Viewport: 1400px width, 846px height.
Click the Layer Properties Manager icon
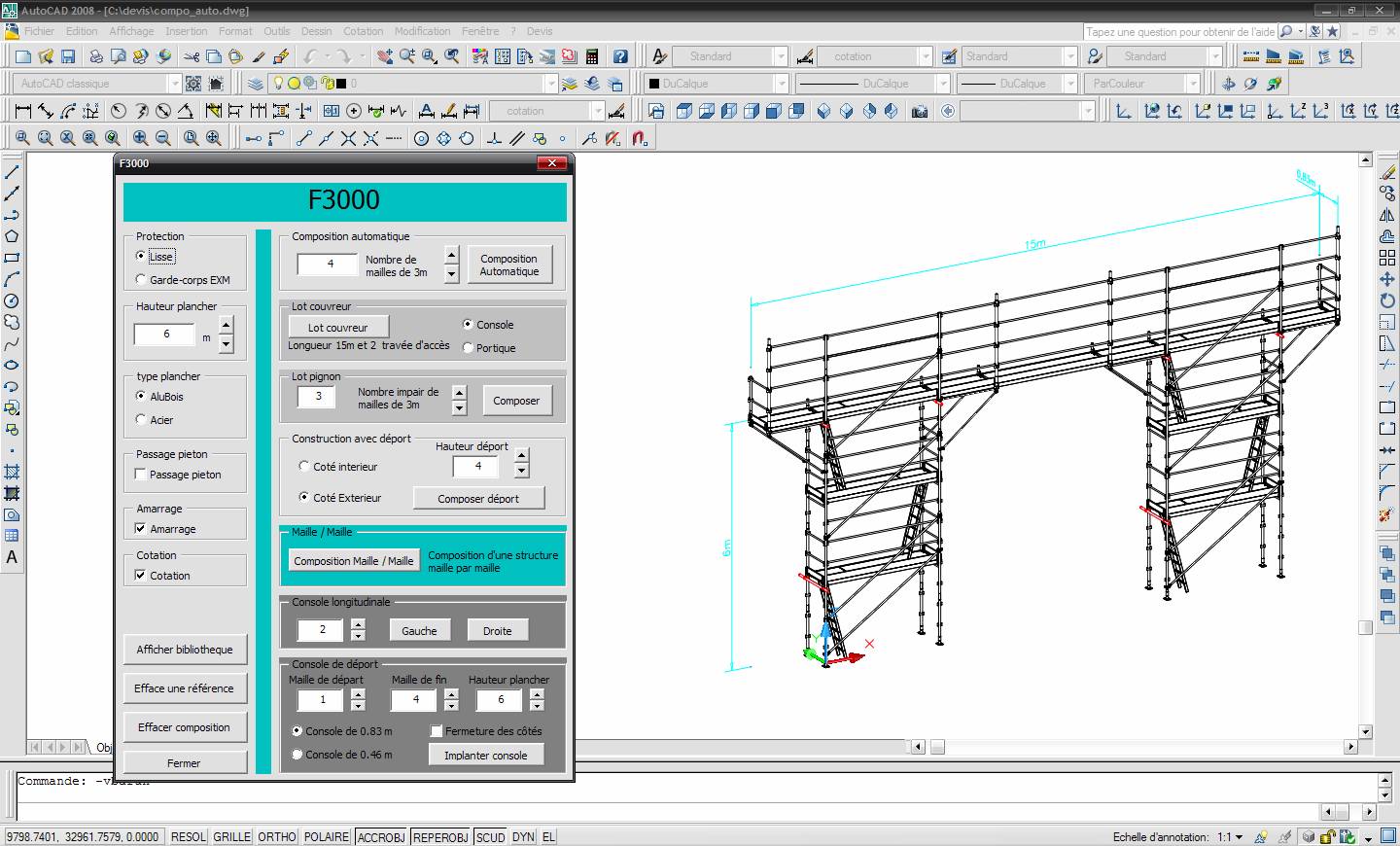pos(255,84)
